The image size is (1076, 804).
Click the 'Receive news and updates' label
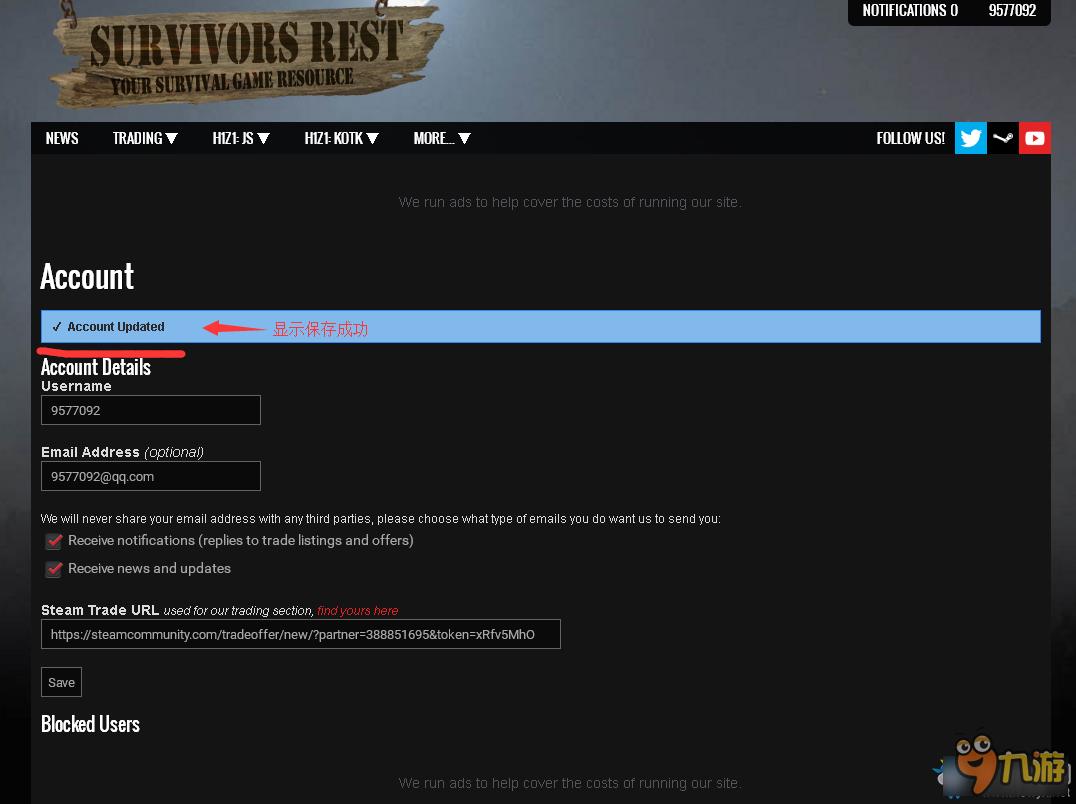(x=149, y=569)
